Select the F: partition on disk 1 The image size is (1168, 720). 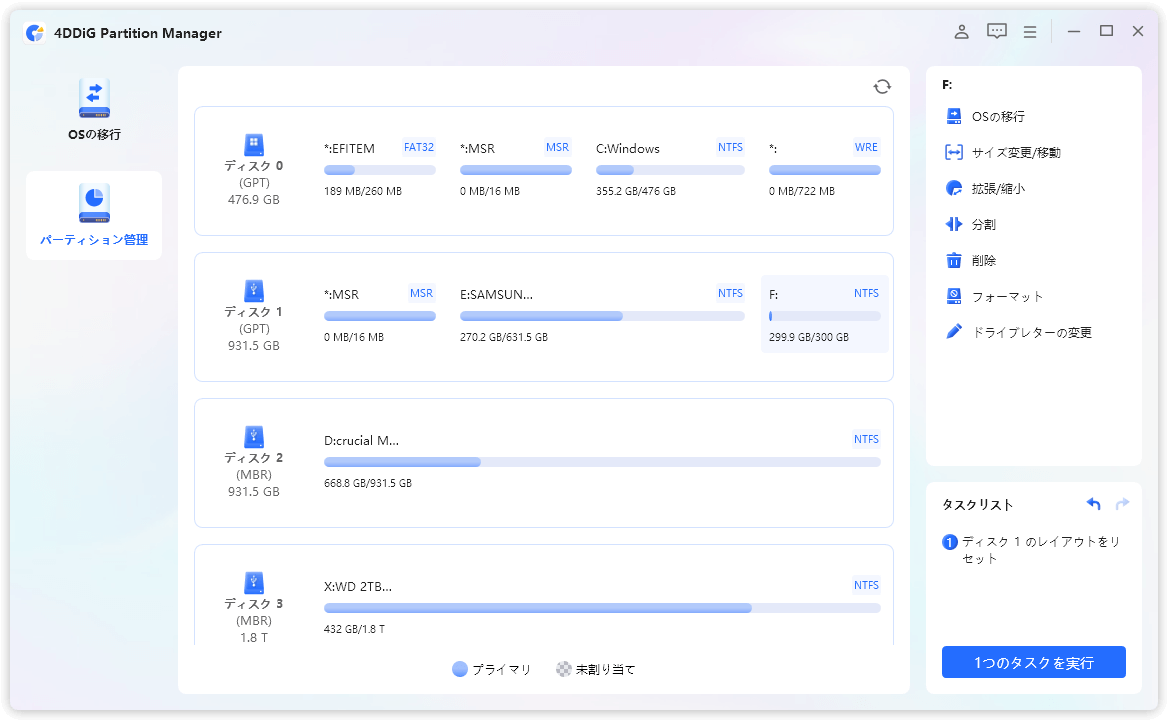825,314
